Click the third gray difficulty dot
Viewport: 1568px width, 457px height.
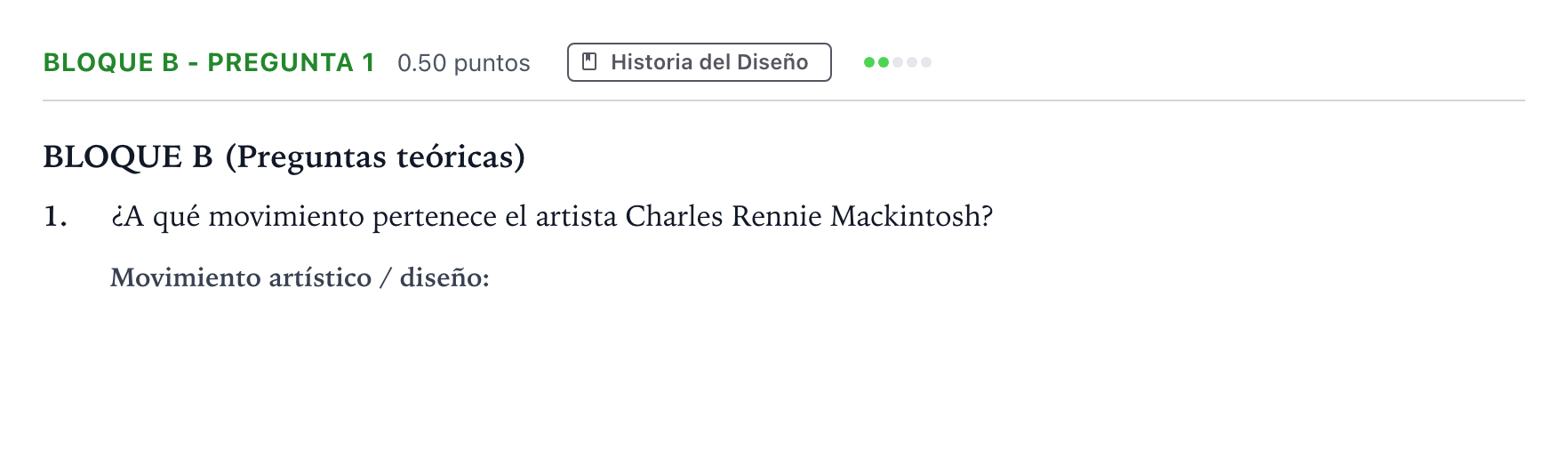point(898,62)
